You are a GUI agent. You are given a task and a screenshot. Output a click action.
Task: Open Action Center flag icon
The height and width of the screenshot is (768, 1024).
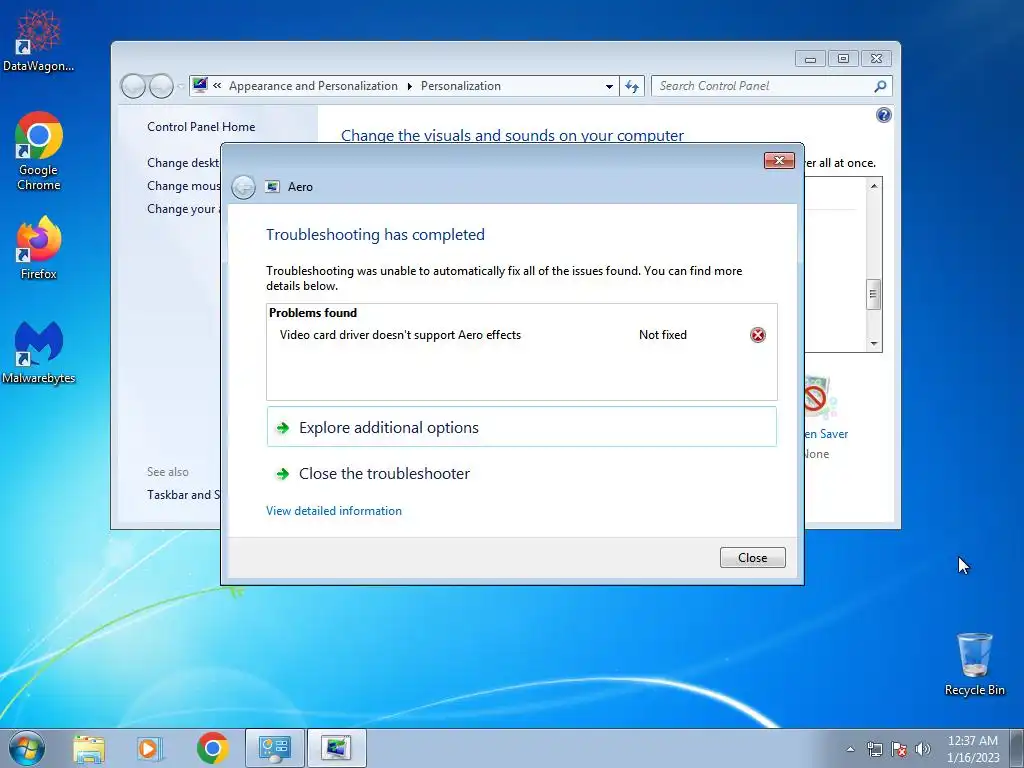click(899, 749)
